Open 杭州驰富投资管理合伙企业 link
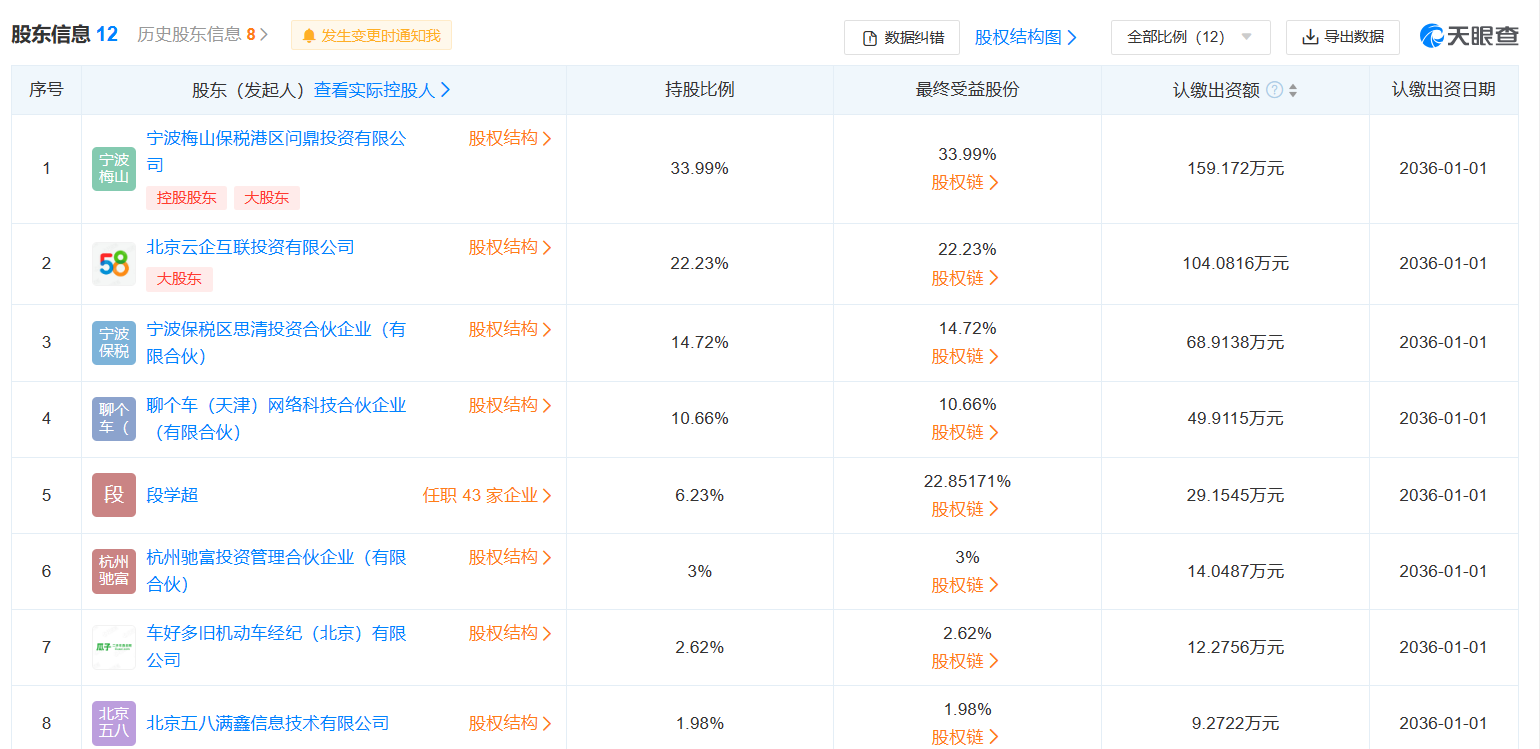Screen dimensions: 1540x749 click(x=277, y=571)
